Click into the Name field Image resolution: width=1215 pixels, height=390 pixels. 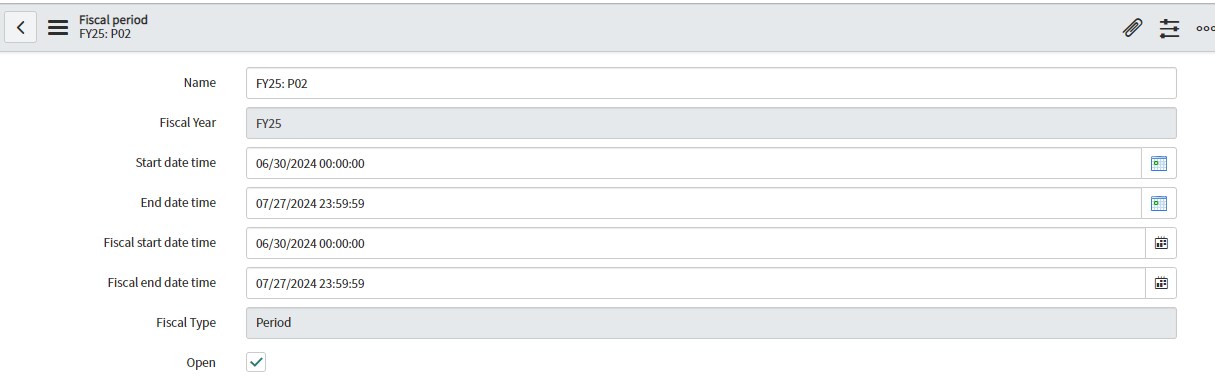(x=711, y=83)
